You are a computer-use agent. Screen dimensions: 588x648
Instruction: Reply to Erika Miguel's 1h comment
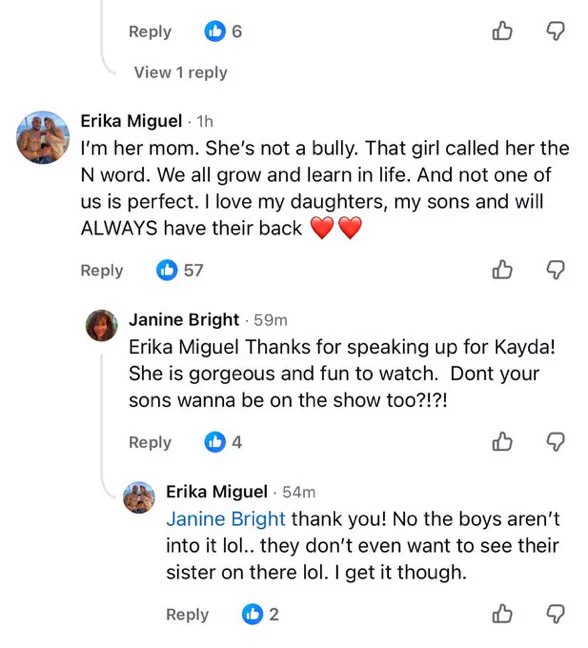[x=102, y=270]
